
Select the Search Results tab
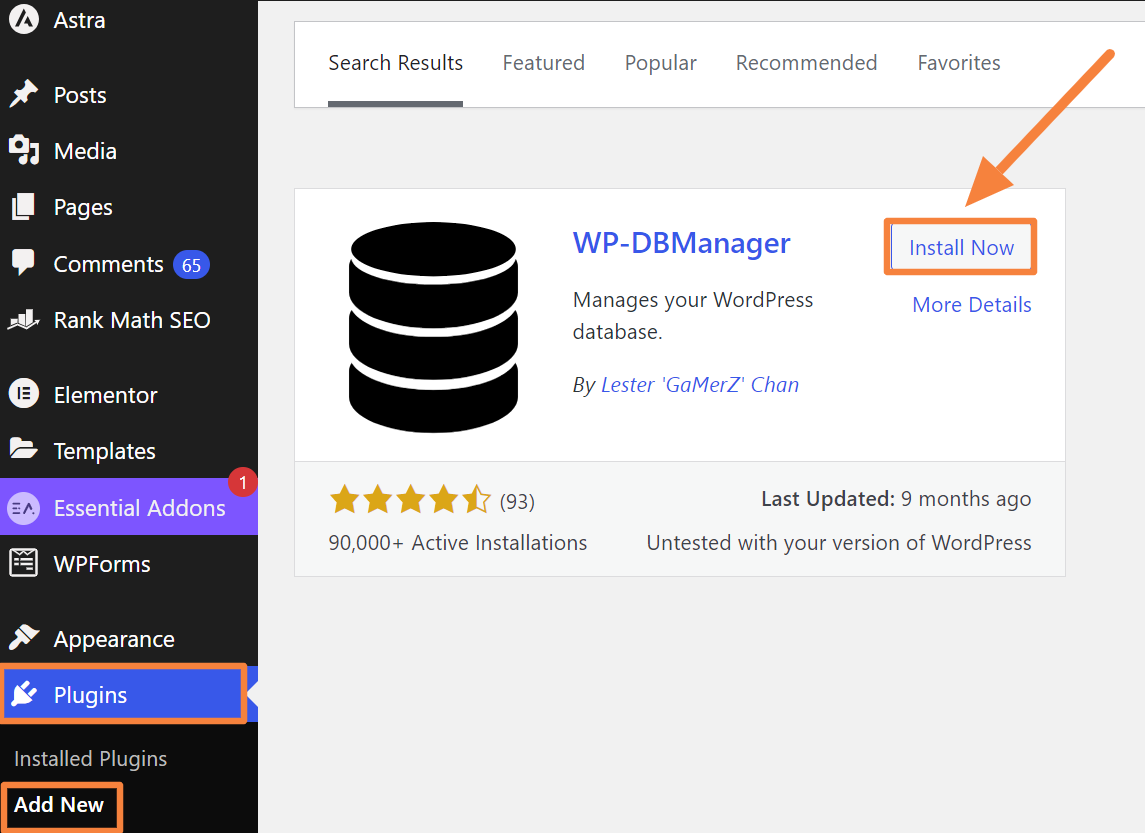(x=395, y=63)
